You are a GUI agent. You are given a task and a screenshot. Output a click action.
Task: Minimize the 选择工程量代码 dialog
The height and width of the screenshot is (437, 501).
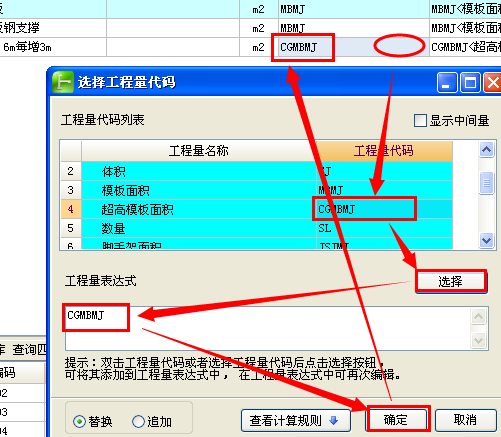click(x=447, y=82)
